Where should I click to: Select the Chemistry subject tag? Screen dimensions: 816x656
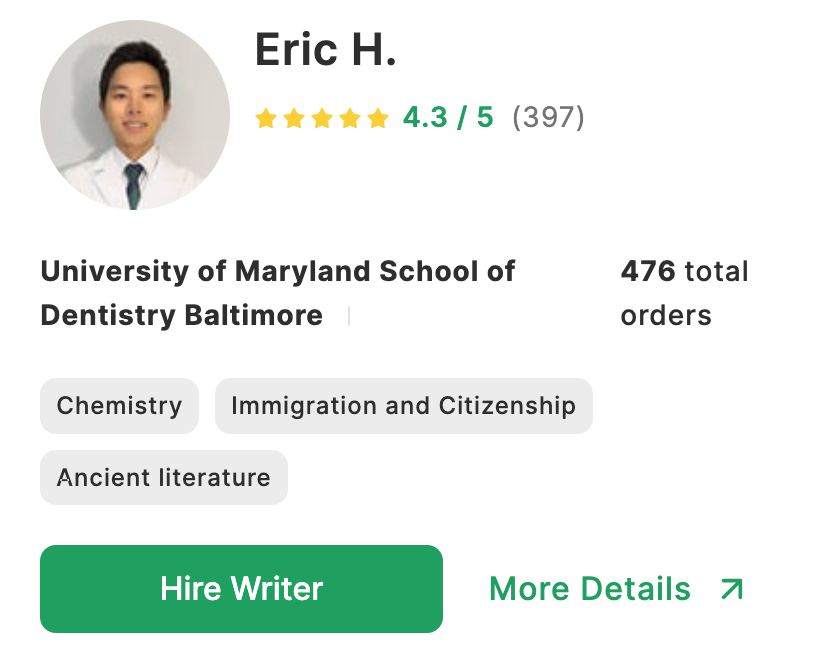[119, 406]
